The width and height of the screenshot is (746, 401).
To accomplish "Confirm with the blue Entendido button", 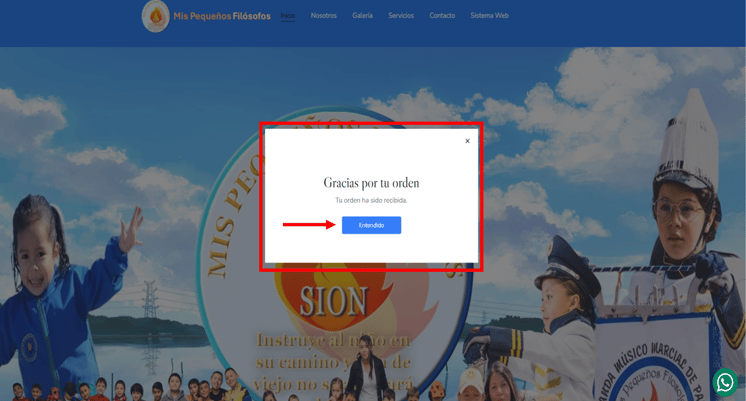I will click(371, 225).
